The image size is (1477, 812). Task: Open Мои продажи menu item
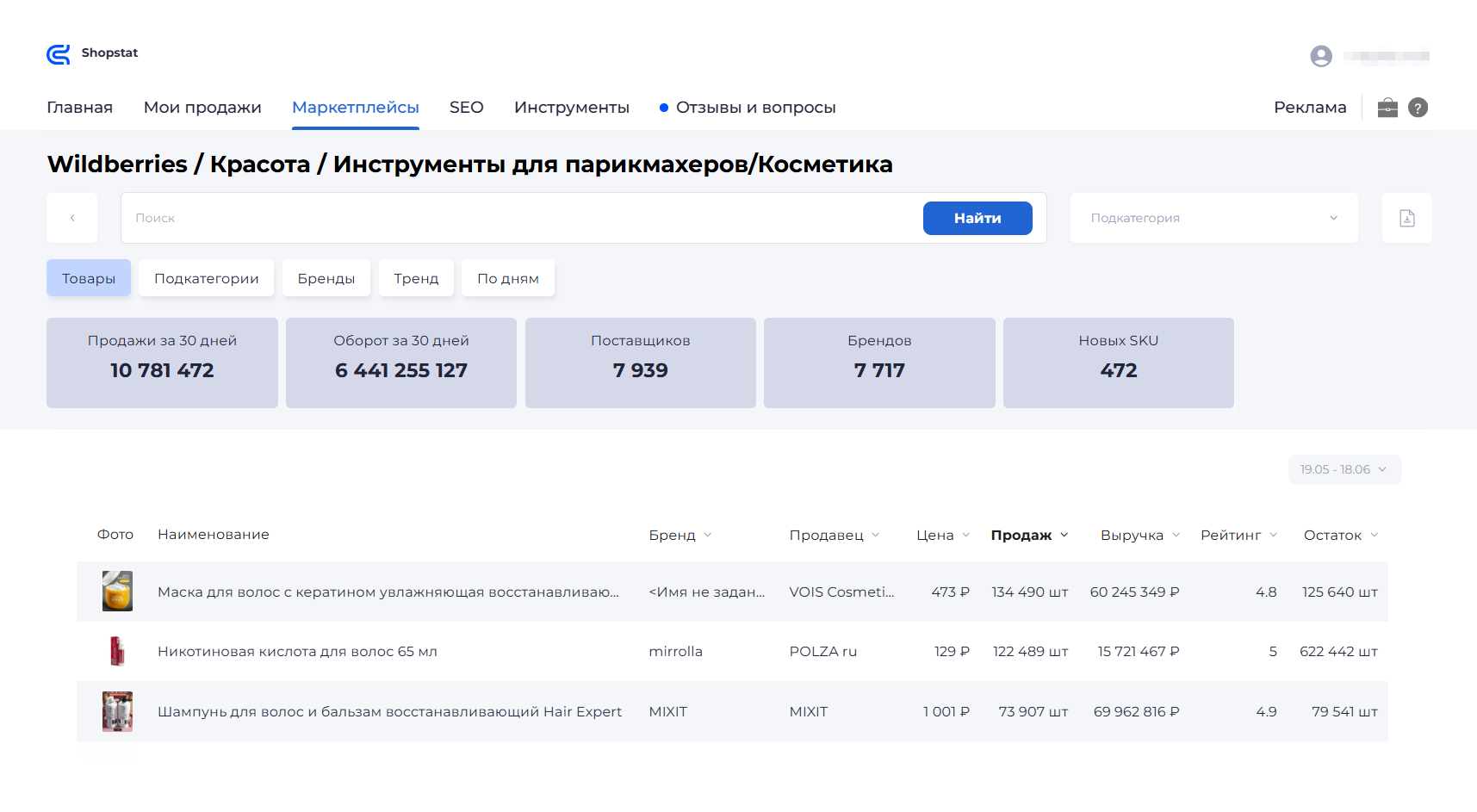pyautogui.click(x=202, y=108)
